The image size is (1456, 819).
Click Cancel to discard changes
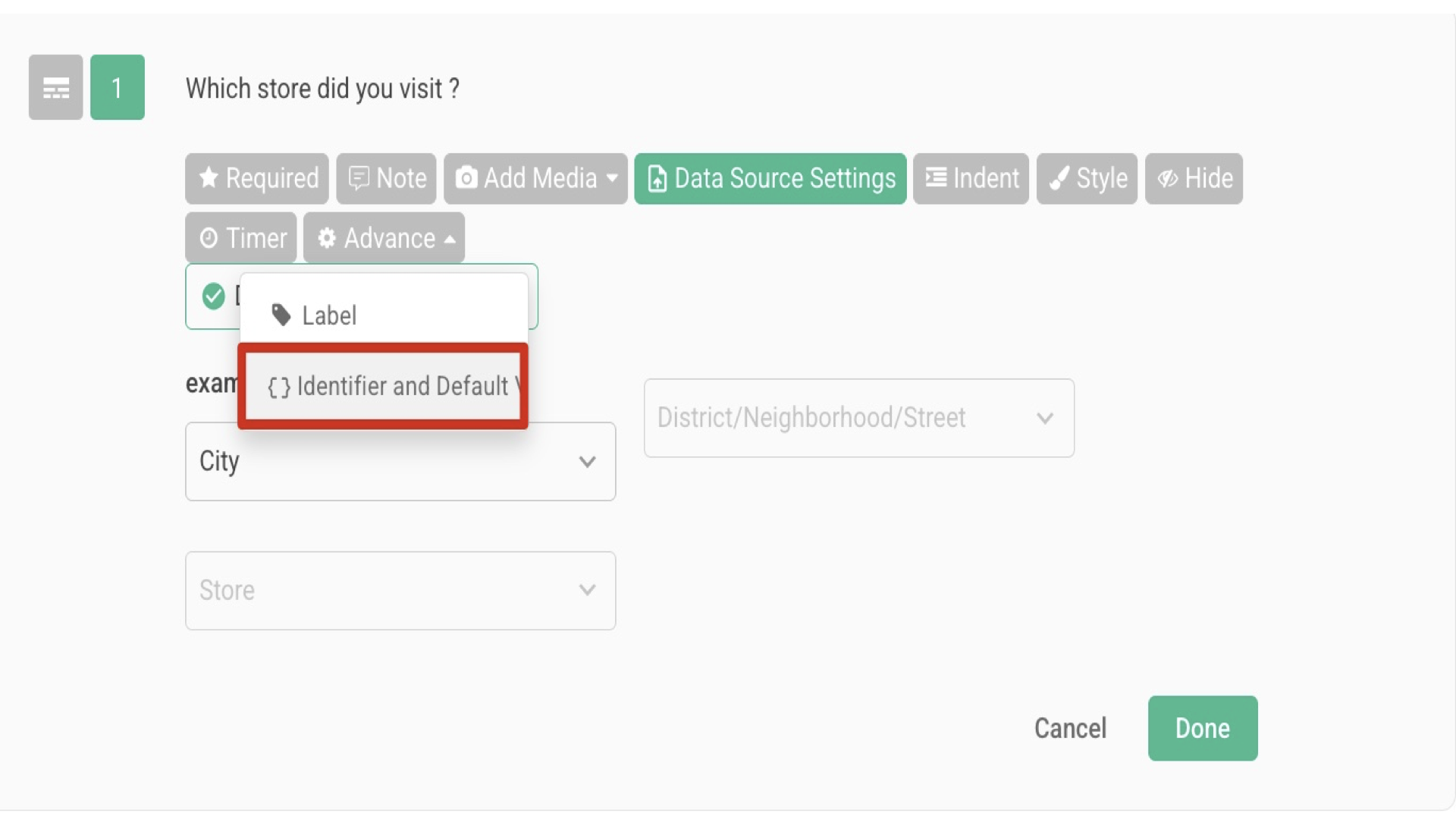coord(1070,728)
